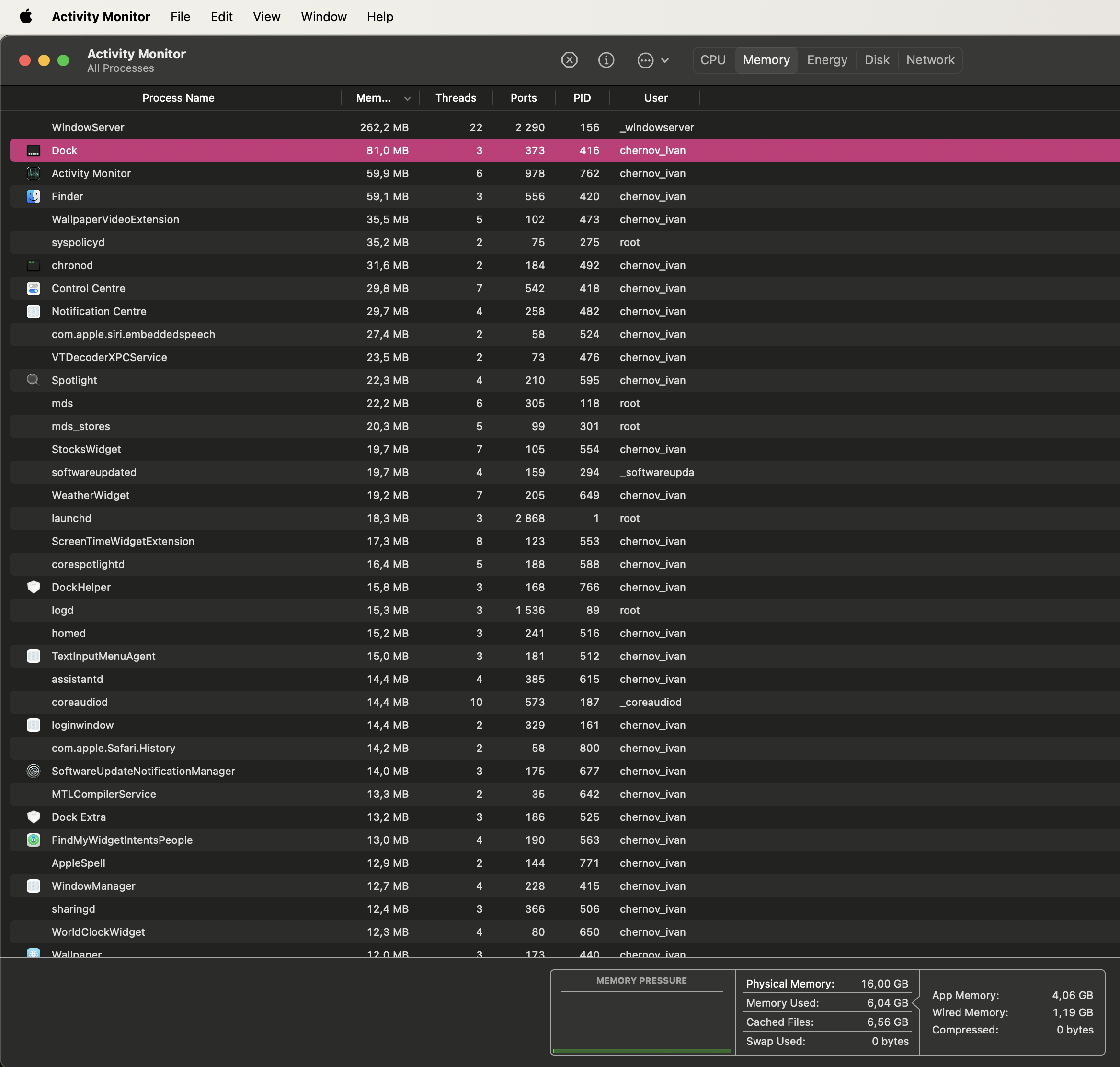
Task: Click the loginwindow process icon
Action: click(34, 725)
